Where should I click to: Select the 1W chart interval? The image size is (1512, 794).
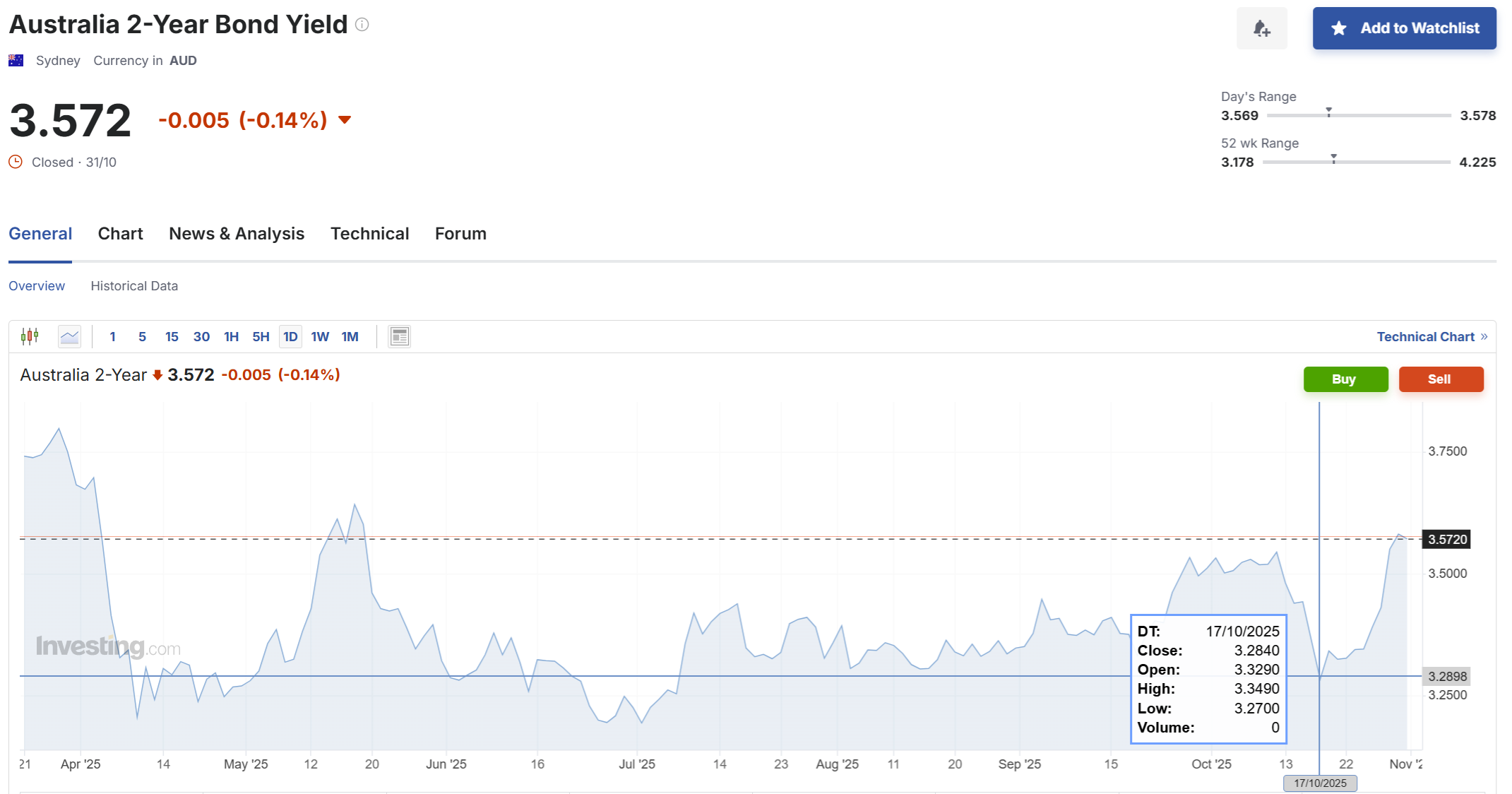(x=320, y=336)
